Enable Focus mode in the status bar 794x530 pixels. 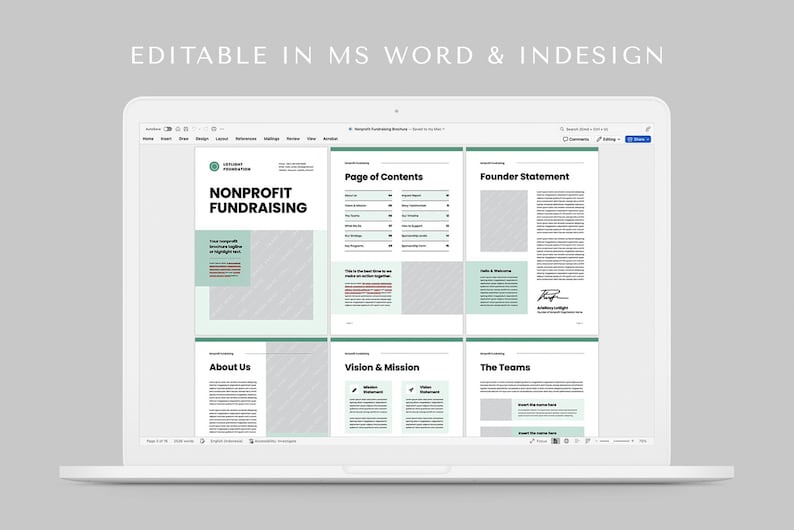click(x=538, y=441)
